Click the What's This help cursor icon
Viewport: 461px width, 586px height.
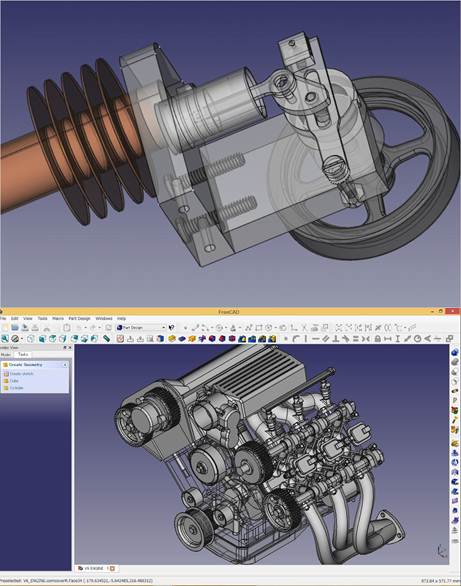(x=171, y=327)
